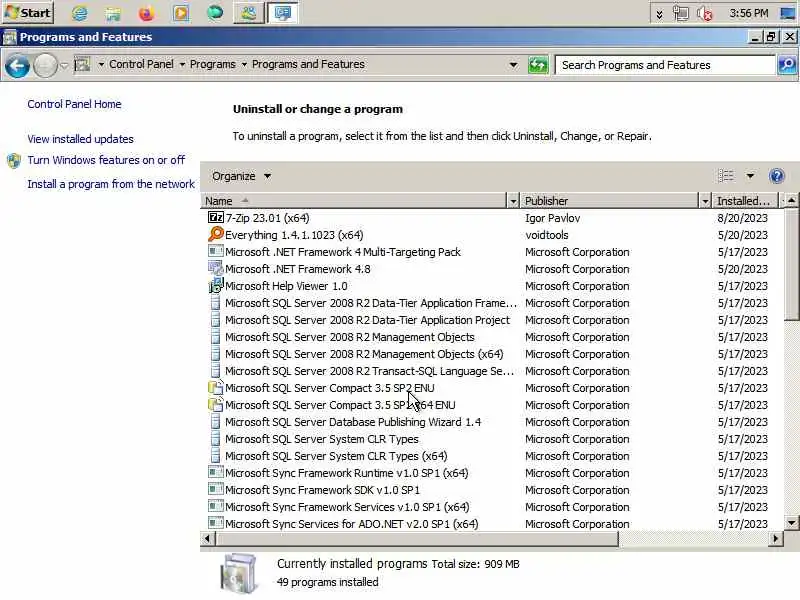
Task: Expand the Programs breadcrumb arrow
Action: click(244, 64)
